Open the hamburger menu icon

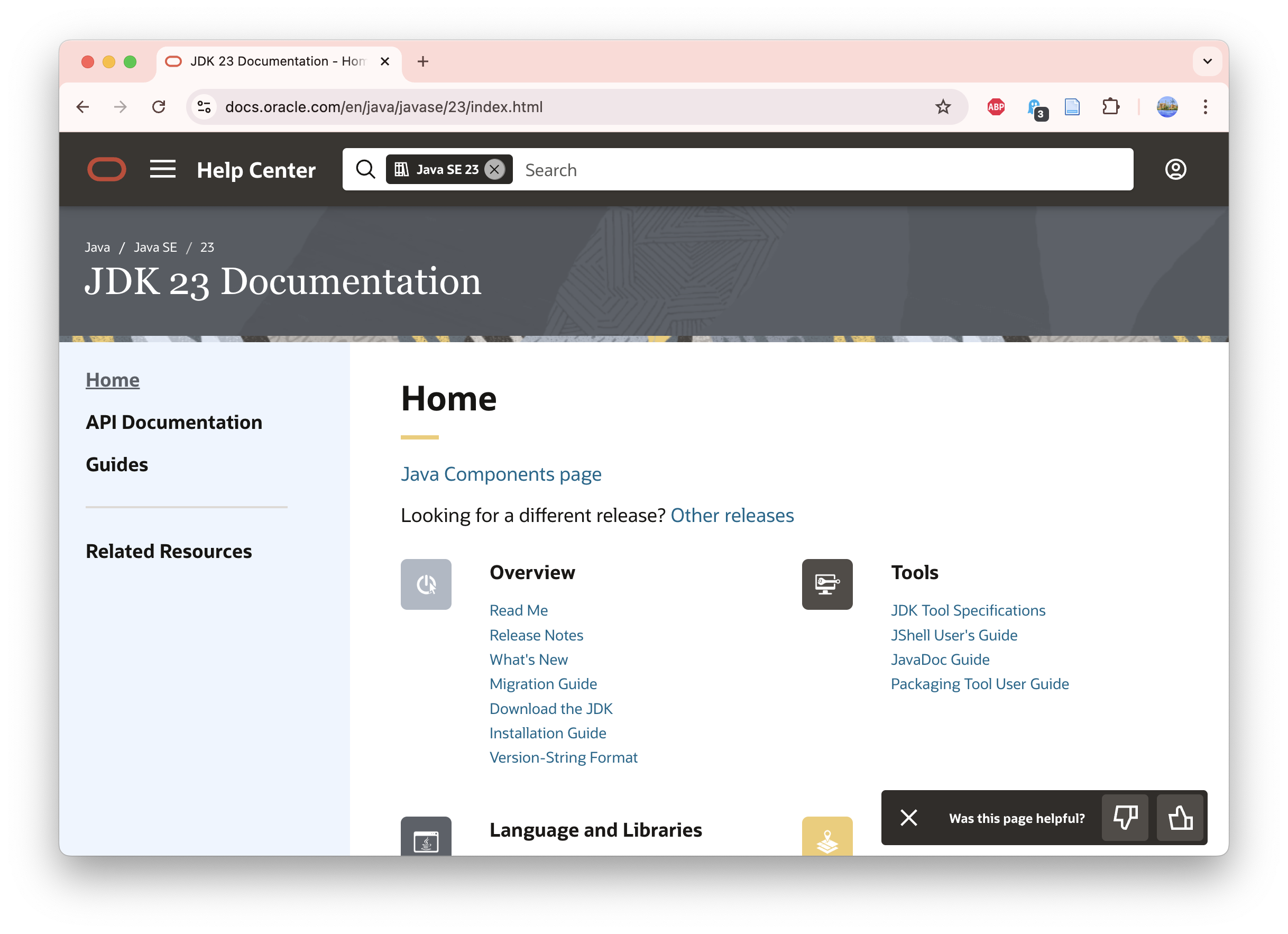[162, 169]
